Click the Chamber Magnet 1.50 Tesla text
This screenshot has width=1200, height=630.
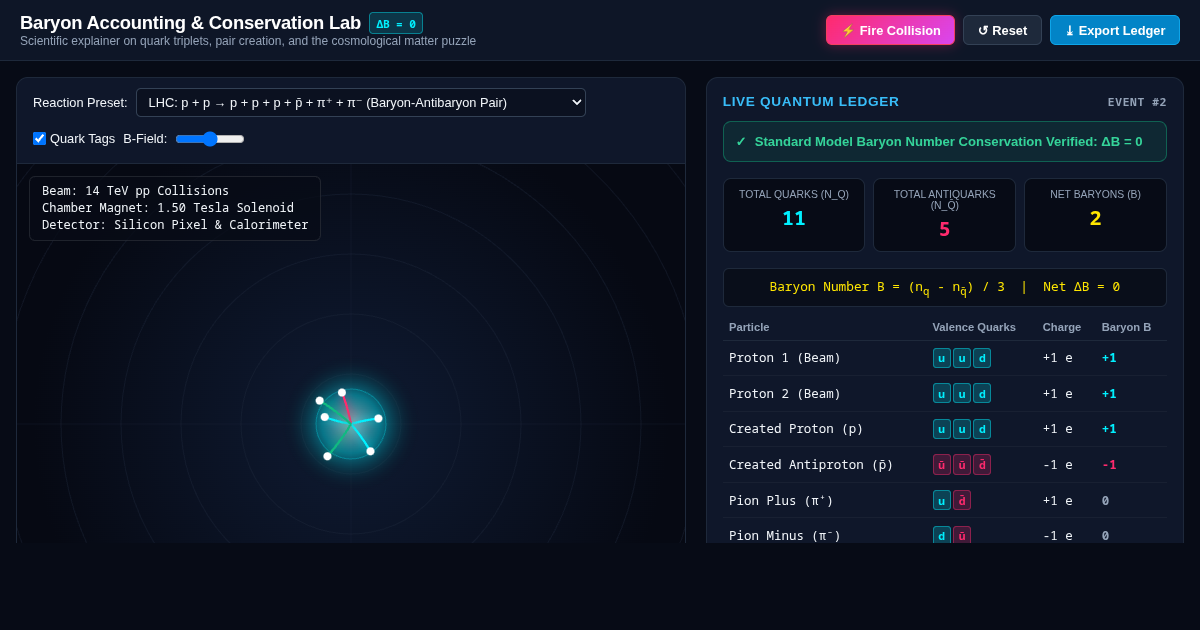[x=168, y=208]
